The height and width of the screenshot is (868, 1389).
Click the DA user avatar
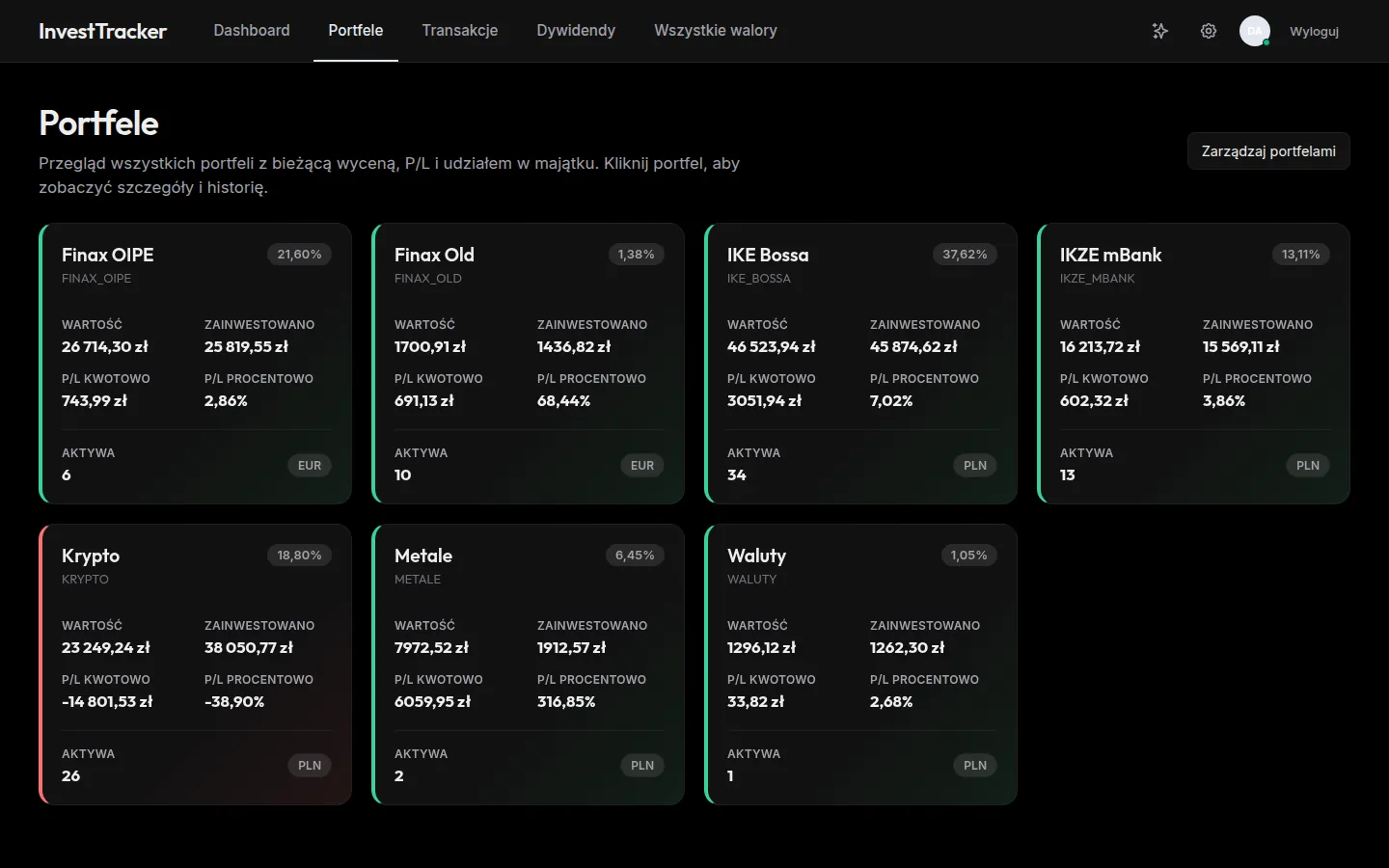pyautogui.click(x=1254, y=31)
